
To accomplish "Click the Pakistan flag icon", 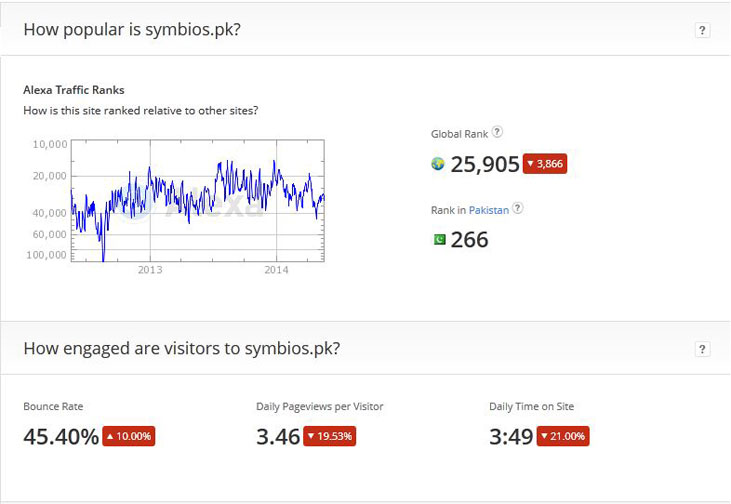I will click(438, 240).
